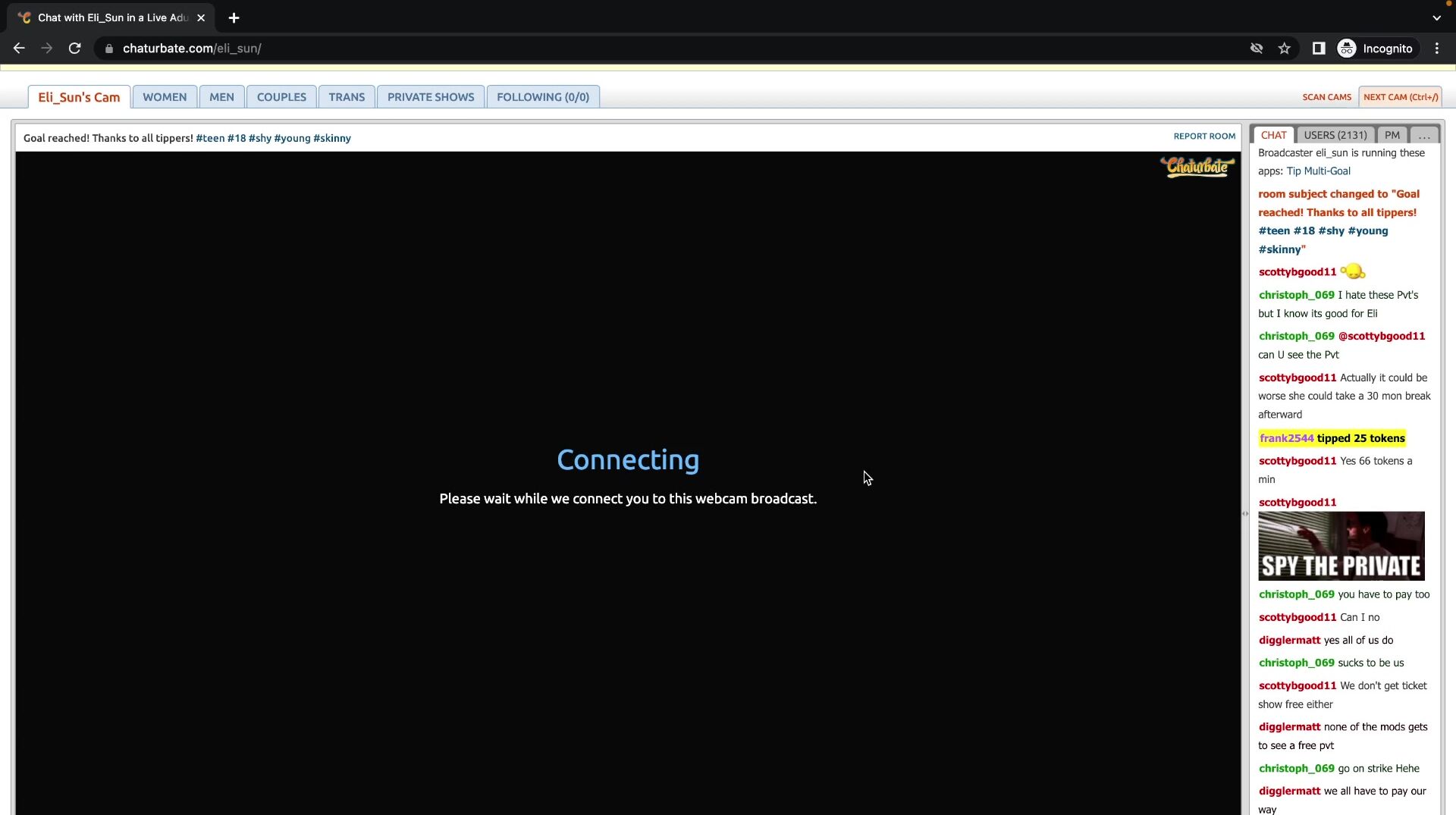
Task: Click christoph_069 beside 'sucks to be us'
Action: [1296, 663]
